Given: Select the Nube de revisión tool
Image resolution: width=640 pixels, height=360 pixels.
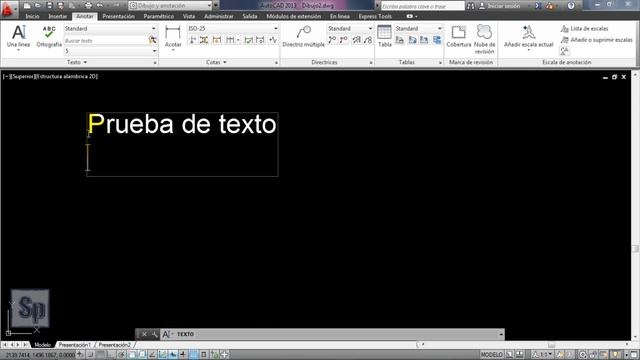Looking at the screenshot, I should tap(484, 39).
